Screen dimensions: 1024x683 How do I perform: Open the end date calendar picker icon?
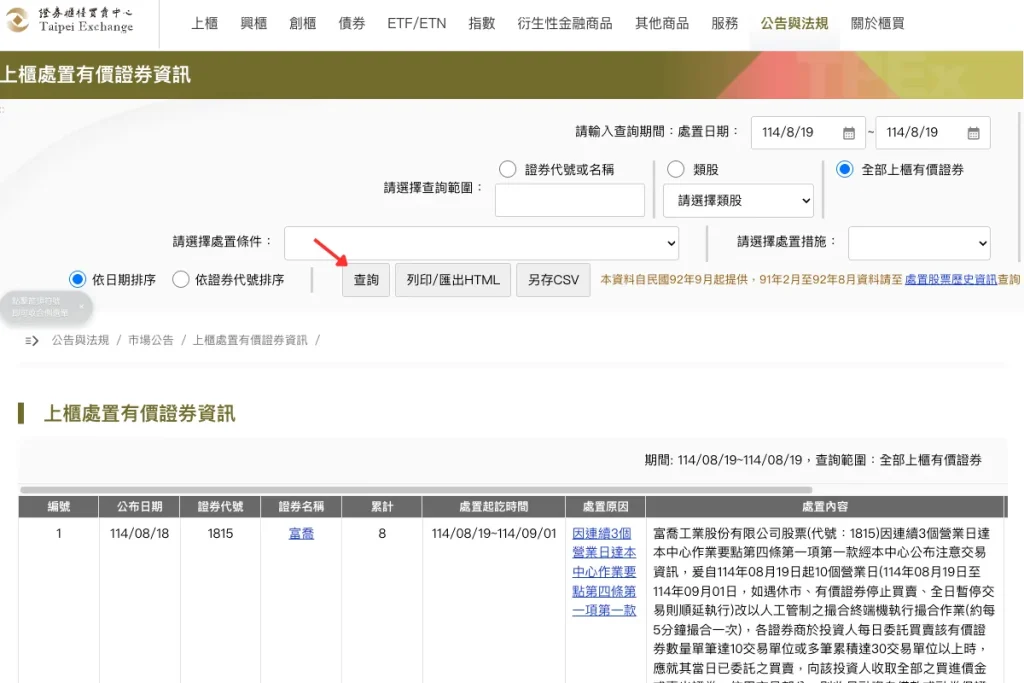pyautogui.click(x=973, y=133)
